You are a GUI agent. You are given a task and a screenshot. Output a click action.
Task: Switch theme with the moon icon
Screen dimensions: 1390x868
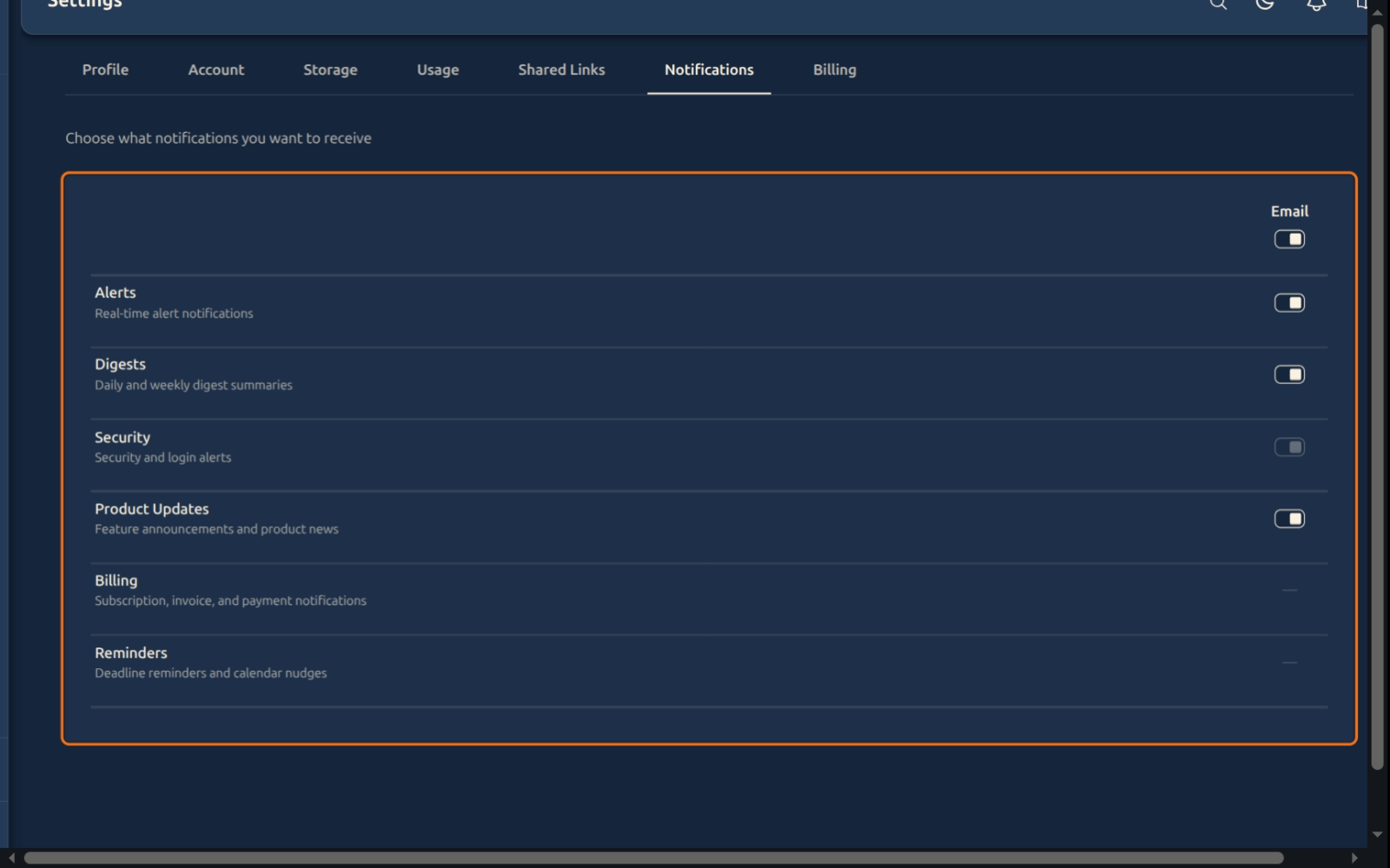tap(1265, 3)
